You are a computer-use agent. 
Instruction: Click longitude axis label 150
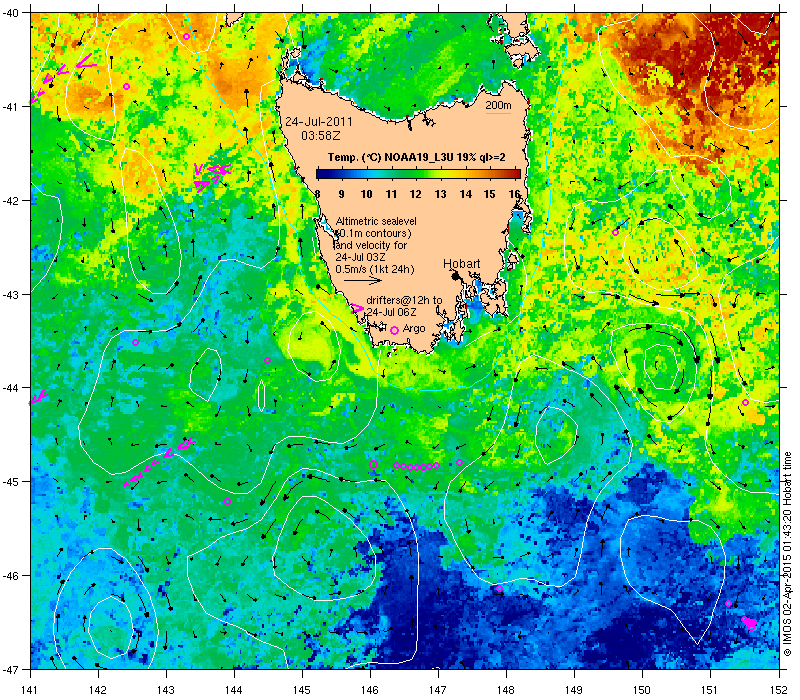[642, 690]
